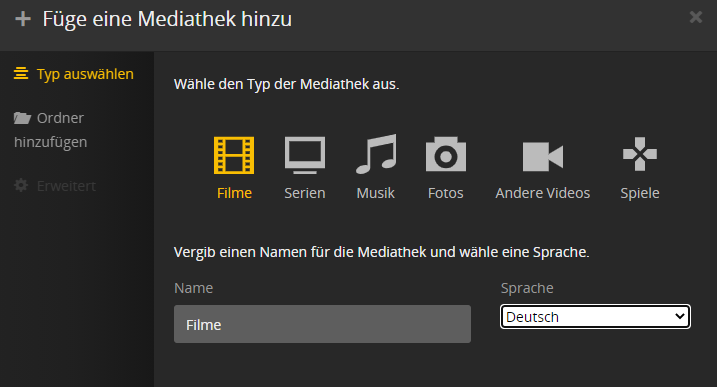The height and width of the screenshot is (387, 717).
Task: Close the Füge eine Mediathek hinzu dialog
Action: click(x=696, y=17)
